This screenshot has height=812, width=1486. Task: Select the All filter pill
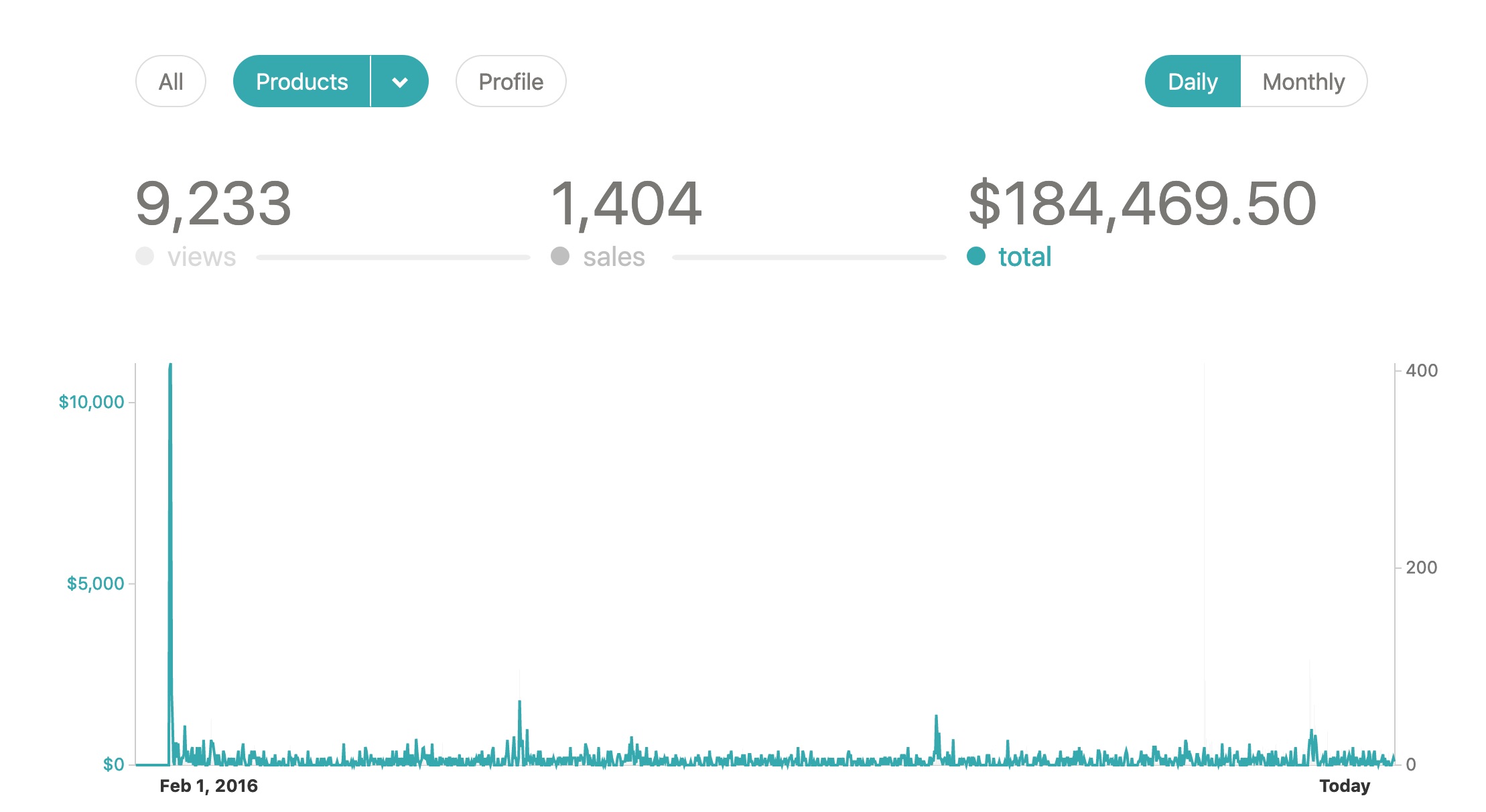[x=171, y=82]
